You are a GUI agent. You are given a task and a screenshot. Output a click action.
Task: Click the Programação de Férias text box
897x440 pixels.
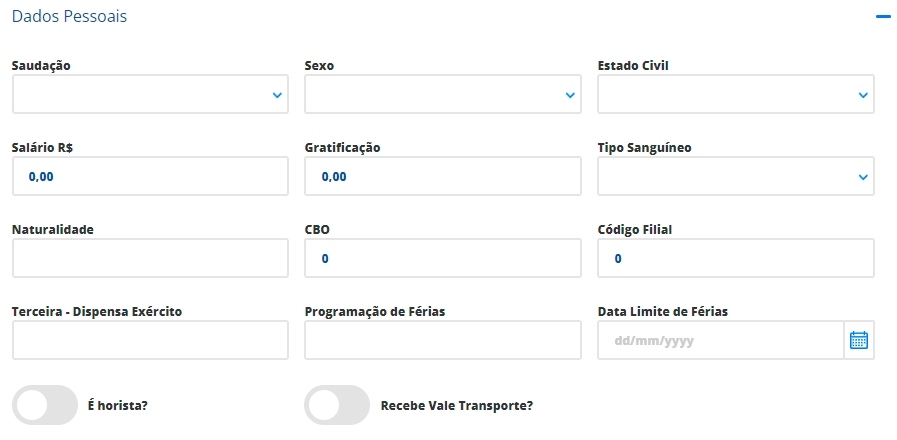tap(443, 340)
